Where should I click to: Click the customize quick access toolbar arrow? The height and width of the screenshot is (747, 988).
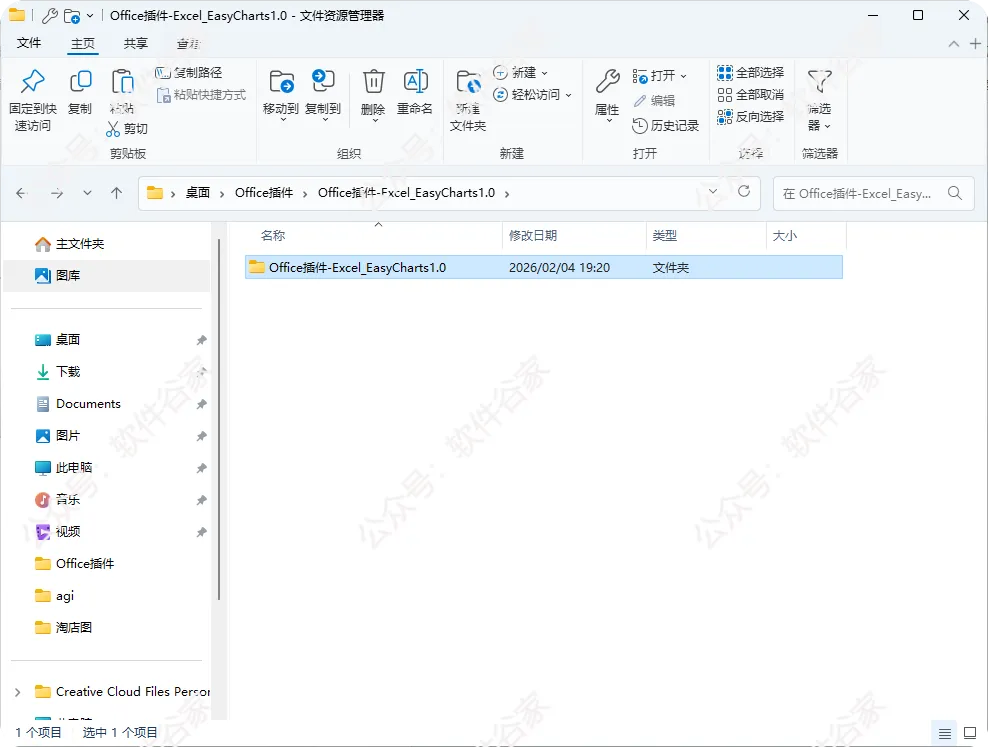(x=90, y=16)
